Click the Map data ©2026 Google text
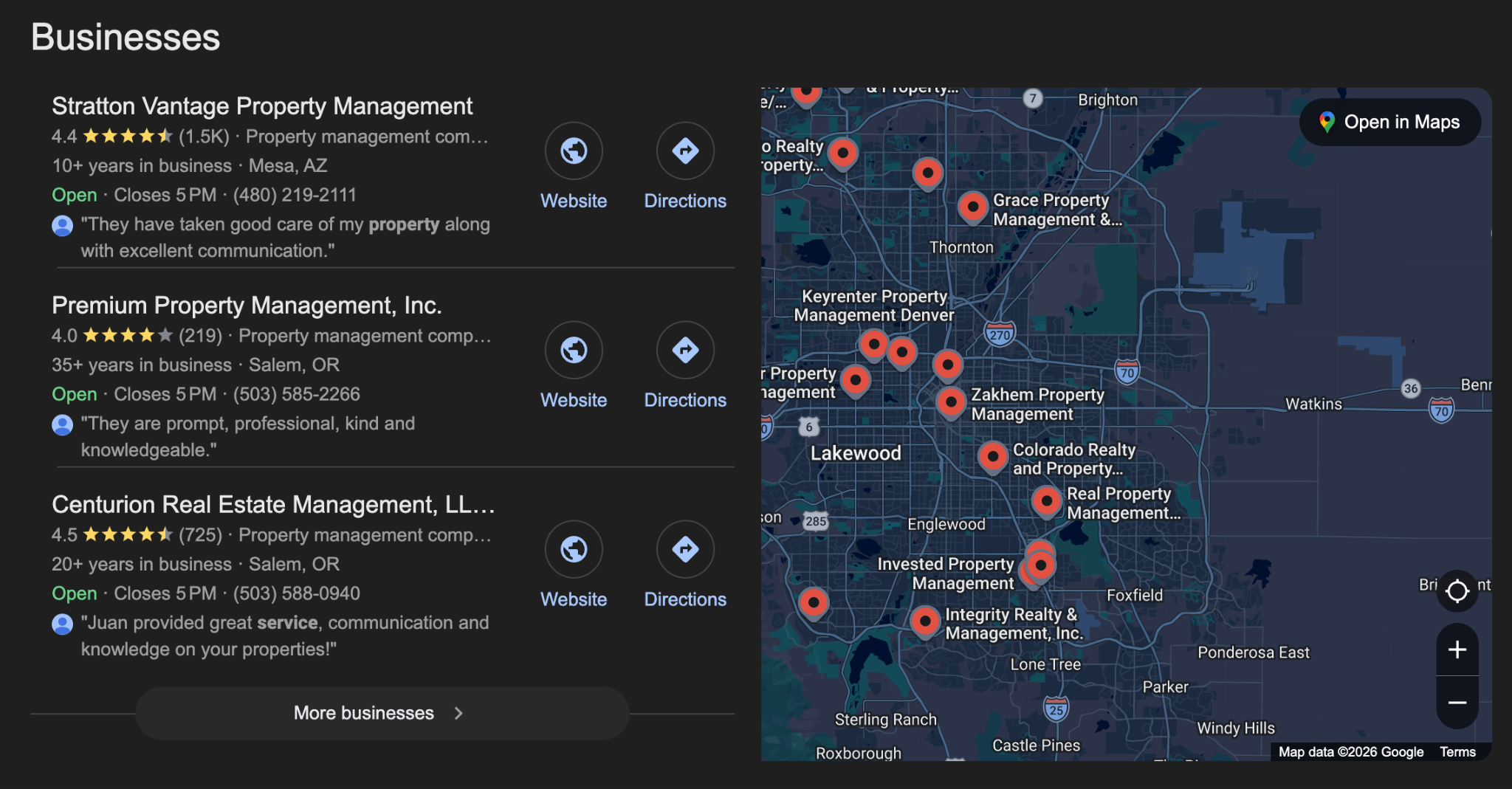The height and width of the screenshot is (789, 1512). click(1350, 752)
